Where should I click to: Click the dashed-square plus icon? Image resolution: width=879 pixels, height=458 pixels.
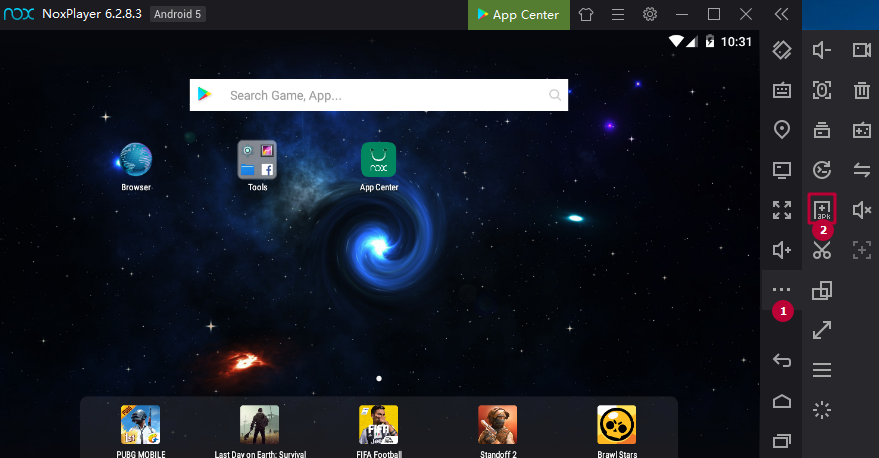[862, 249]
